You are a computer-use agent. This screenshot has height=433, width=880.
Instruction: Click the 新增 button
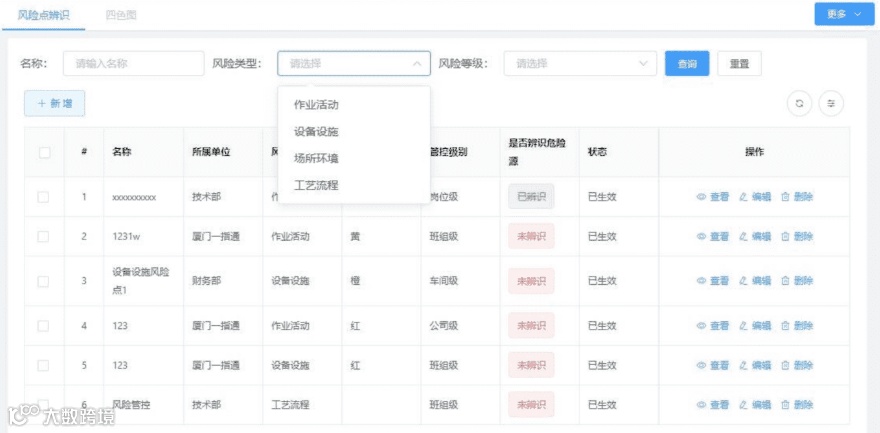pos(54,104)
